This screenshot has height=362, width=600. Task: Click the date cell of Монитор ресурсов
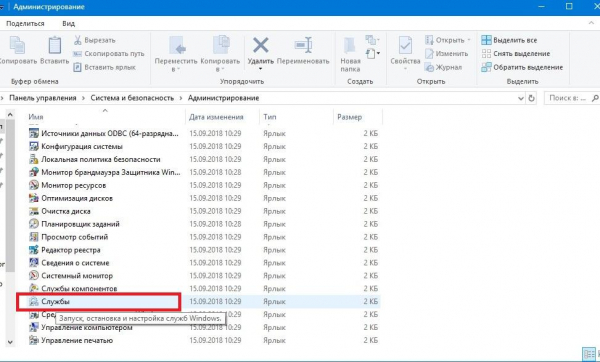[x=215, y=185]
